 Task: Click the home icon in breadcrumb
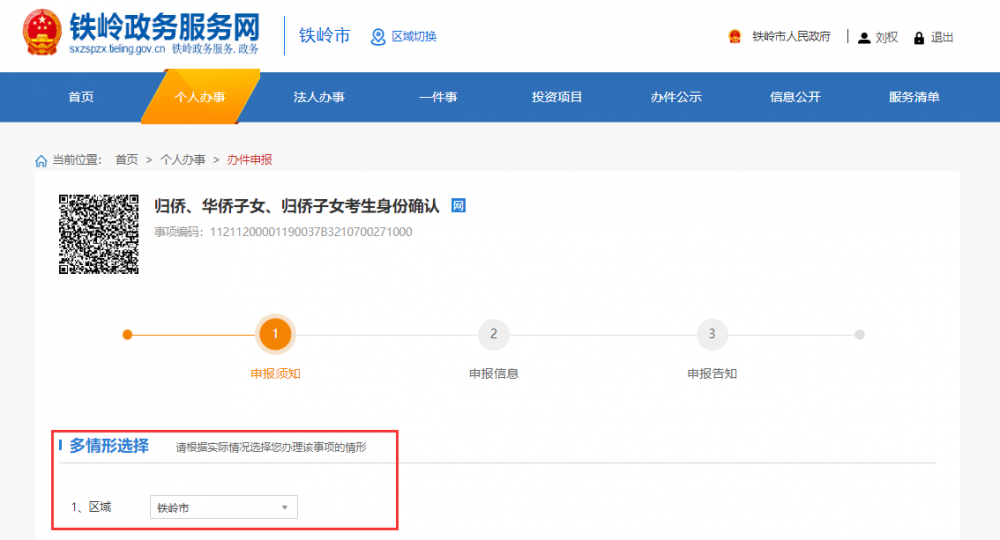pyautogui.click(x=41, y=161)
